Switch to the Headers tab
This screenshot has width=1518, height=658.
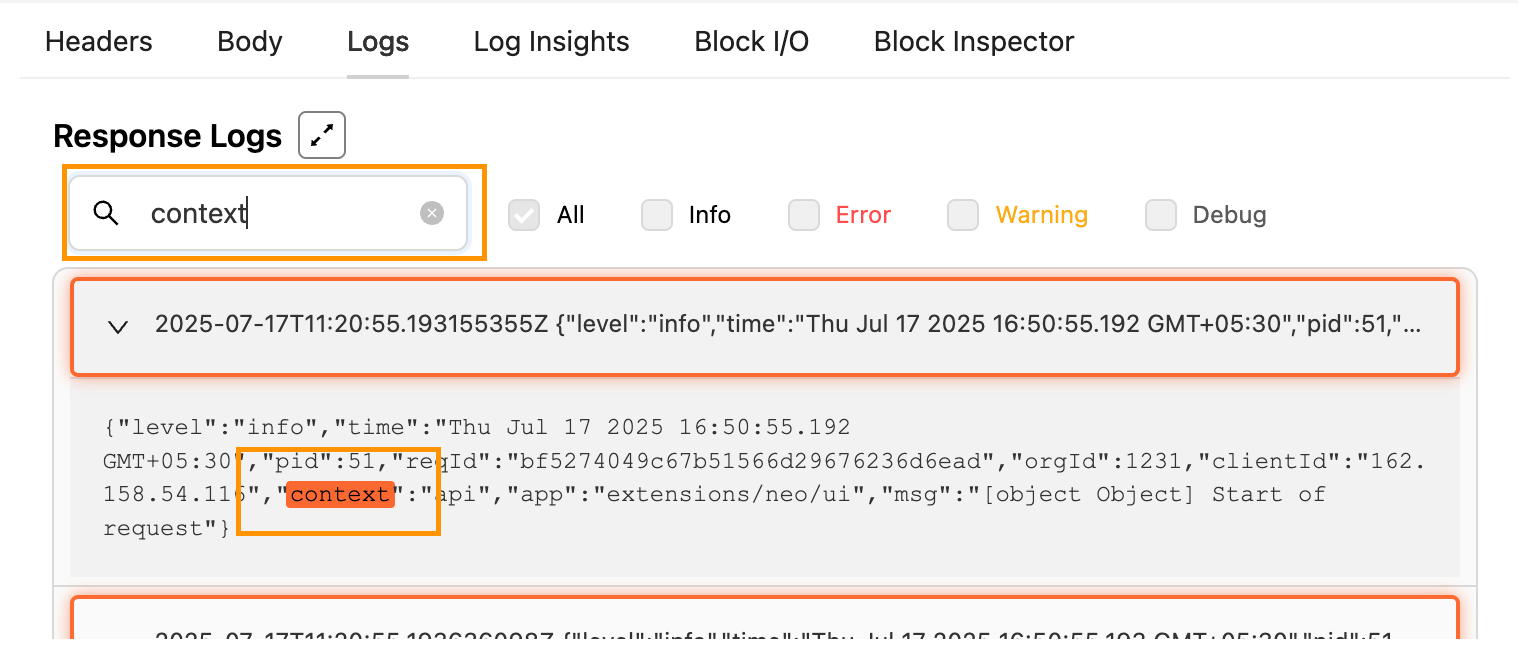click(x=99, y=42)
